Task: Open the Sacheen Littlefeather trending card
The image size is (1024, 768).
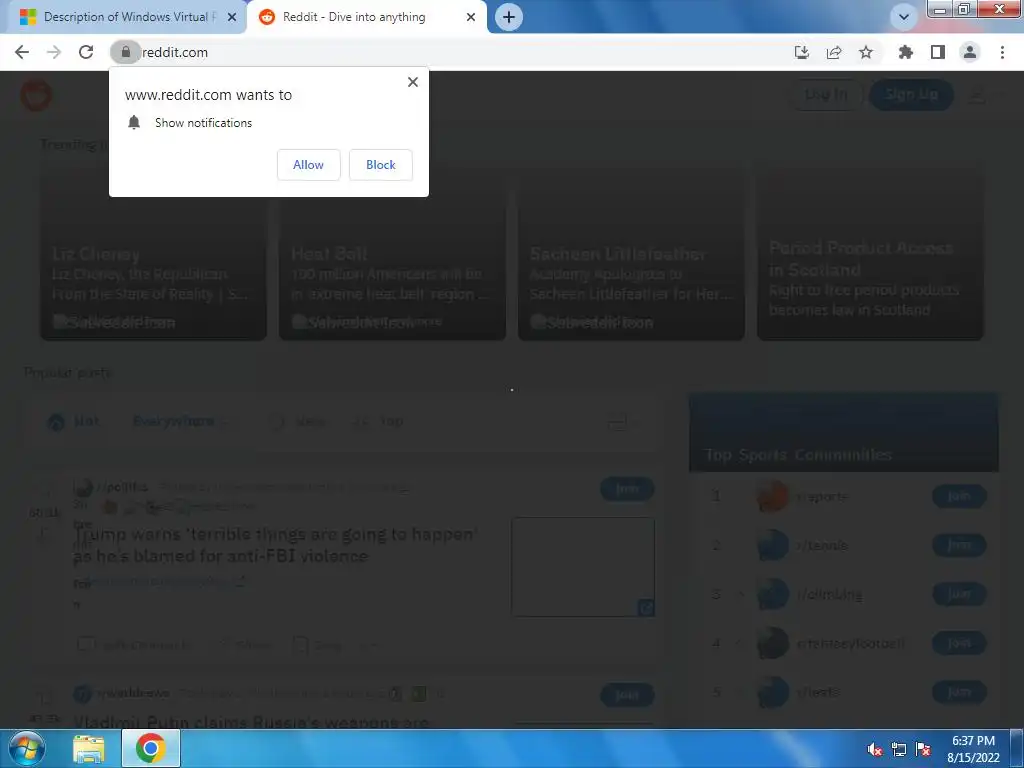Action: pyautogui.click(x=632, y=251)
